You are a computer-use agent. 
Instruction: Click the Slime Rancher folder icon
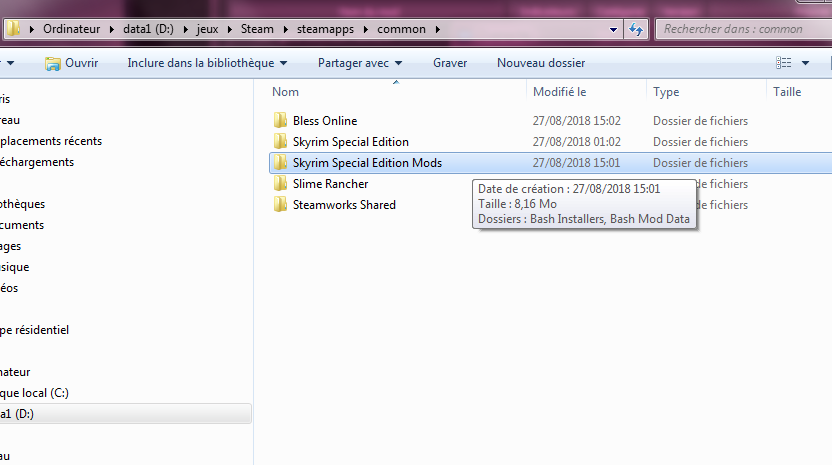280,184
